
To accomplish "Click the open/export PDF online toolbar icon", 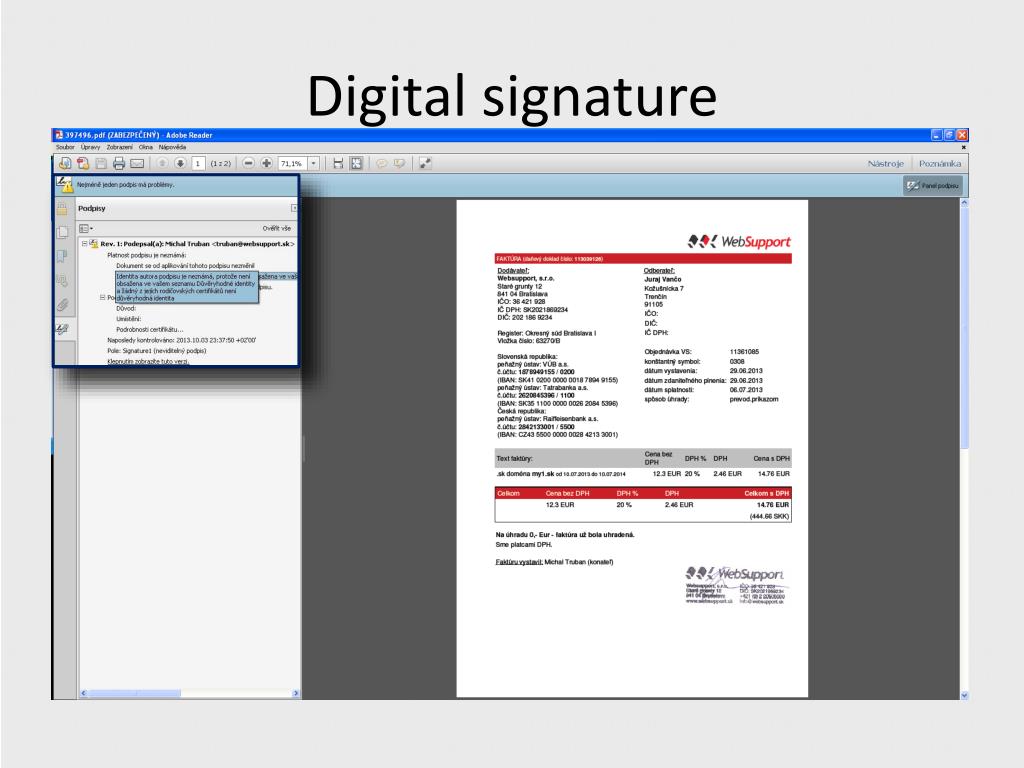I will (x=65, y=163).
